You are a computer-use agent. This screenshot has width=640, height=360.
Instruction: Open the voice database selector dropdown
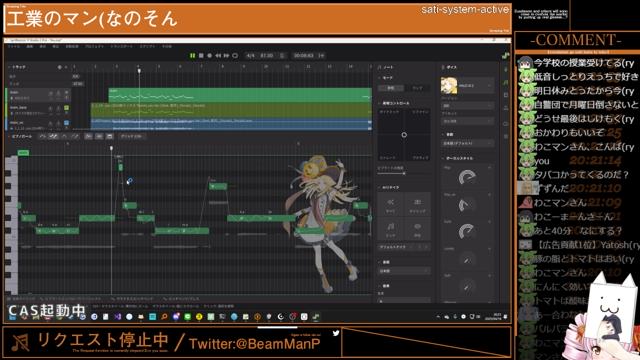click(476, 86)
